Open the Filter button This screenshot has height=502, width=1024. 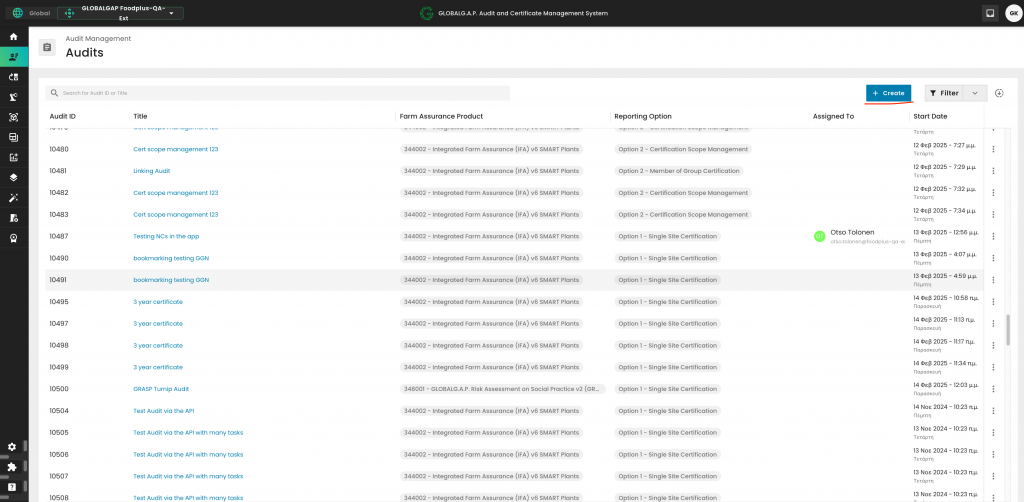pyautogui.click(x=944, y=93)
